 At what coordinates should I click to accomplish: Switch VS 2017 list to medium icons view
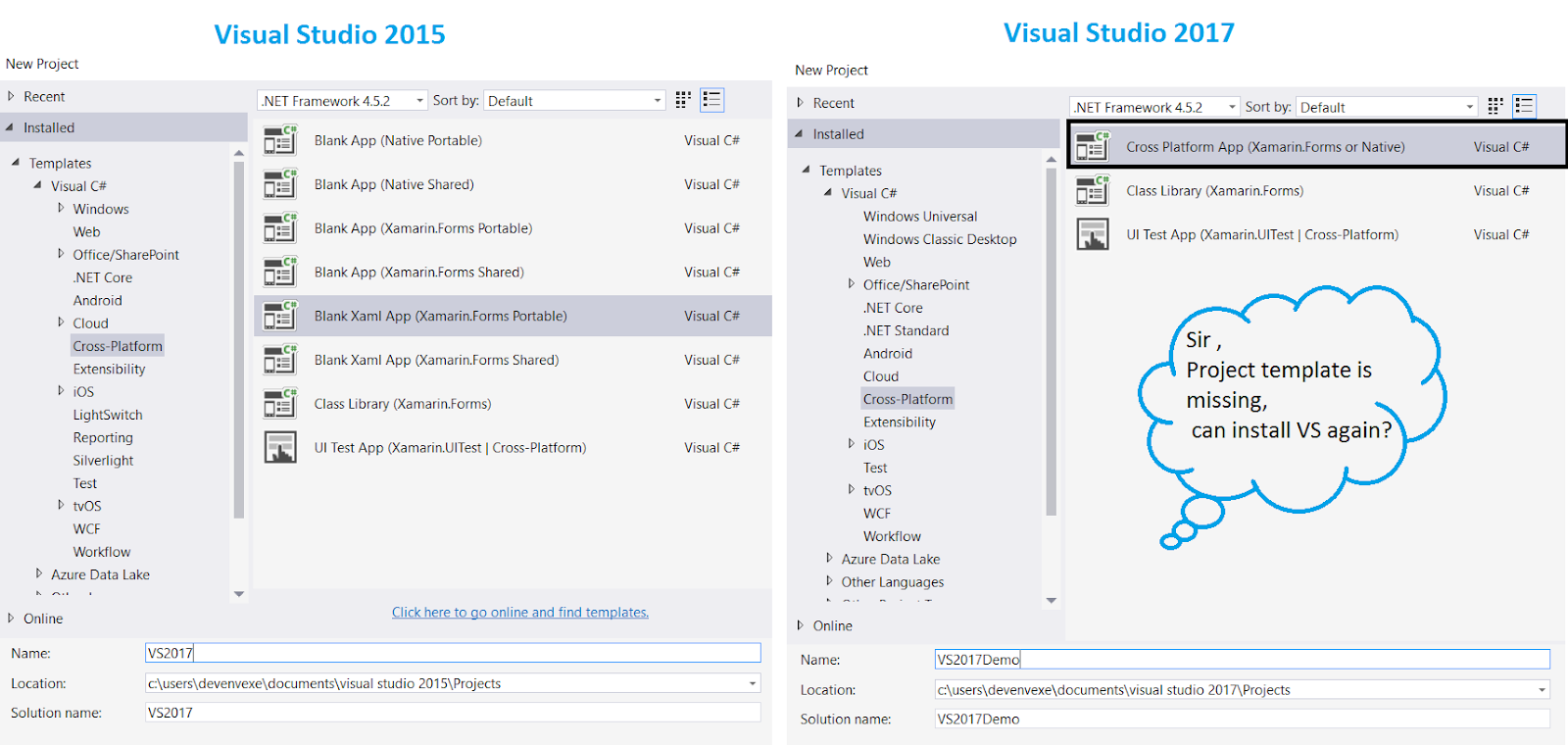[x=1524, y=106]
